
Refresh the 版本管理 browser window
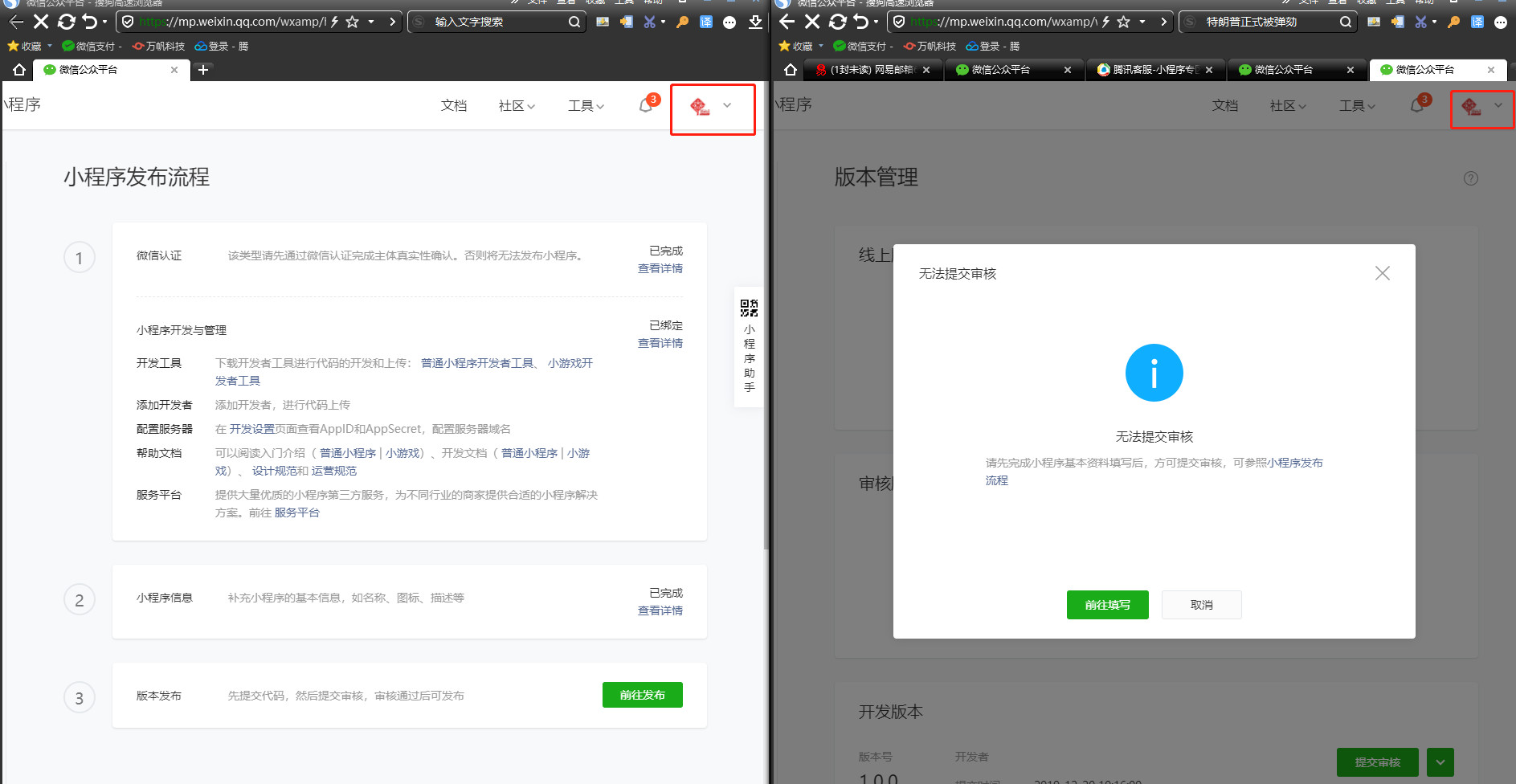[837, 22]
